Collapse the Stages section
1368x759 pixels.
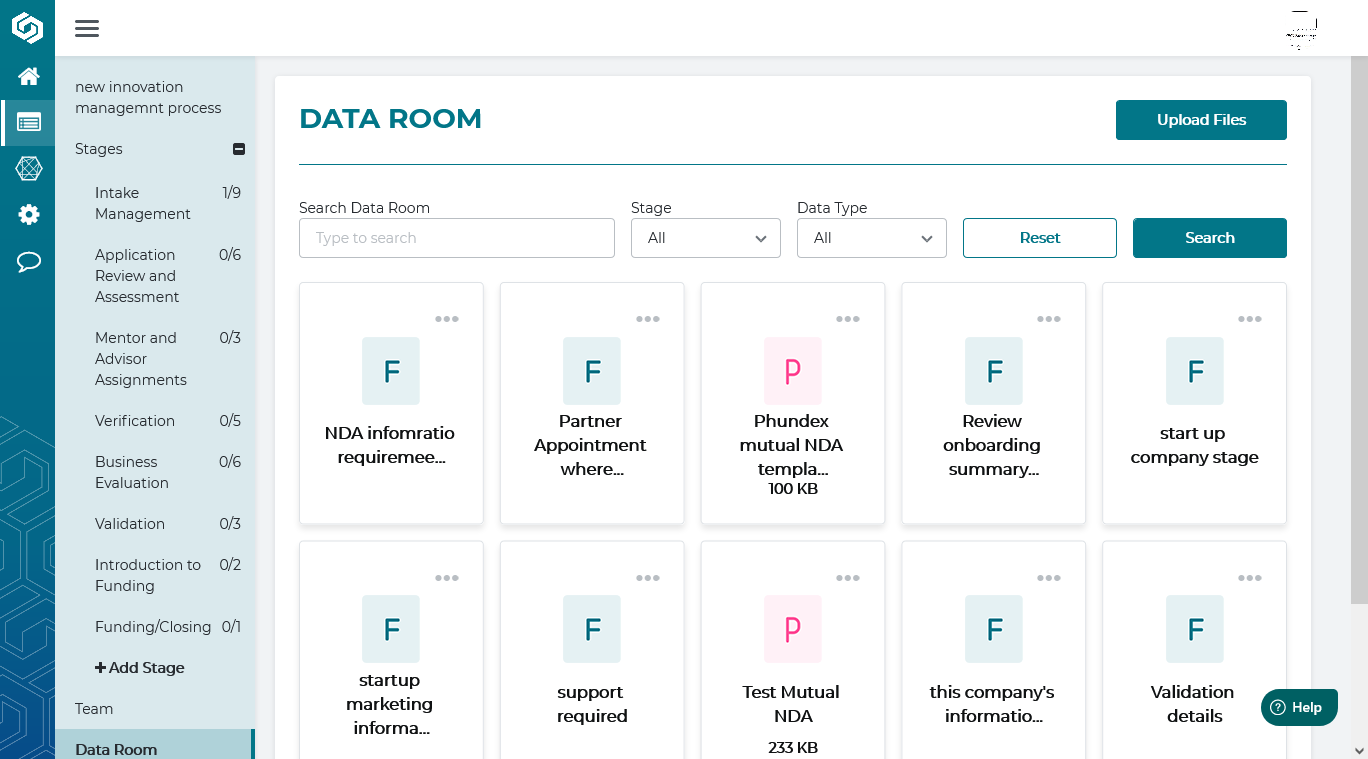[x=238, y=149]
